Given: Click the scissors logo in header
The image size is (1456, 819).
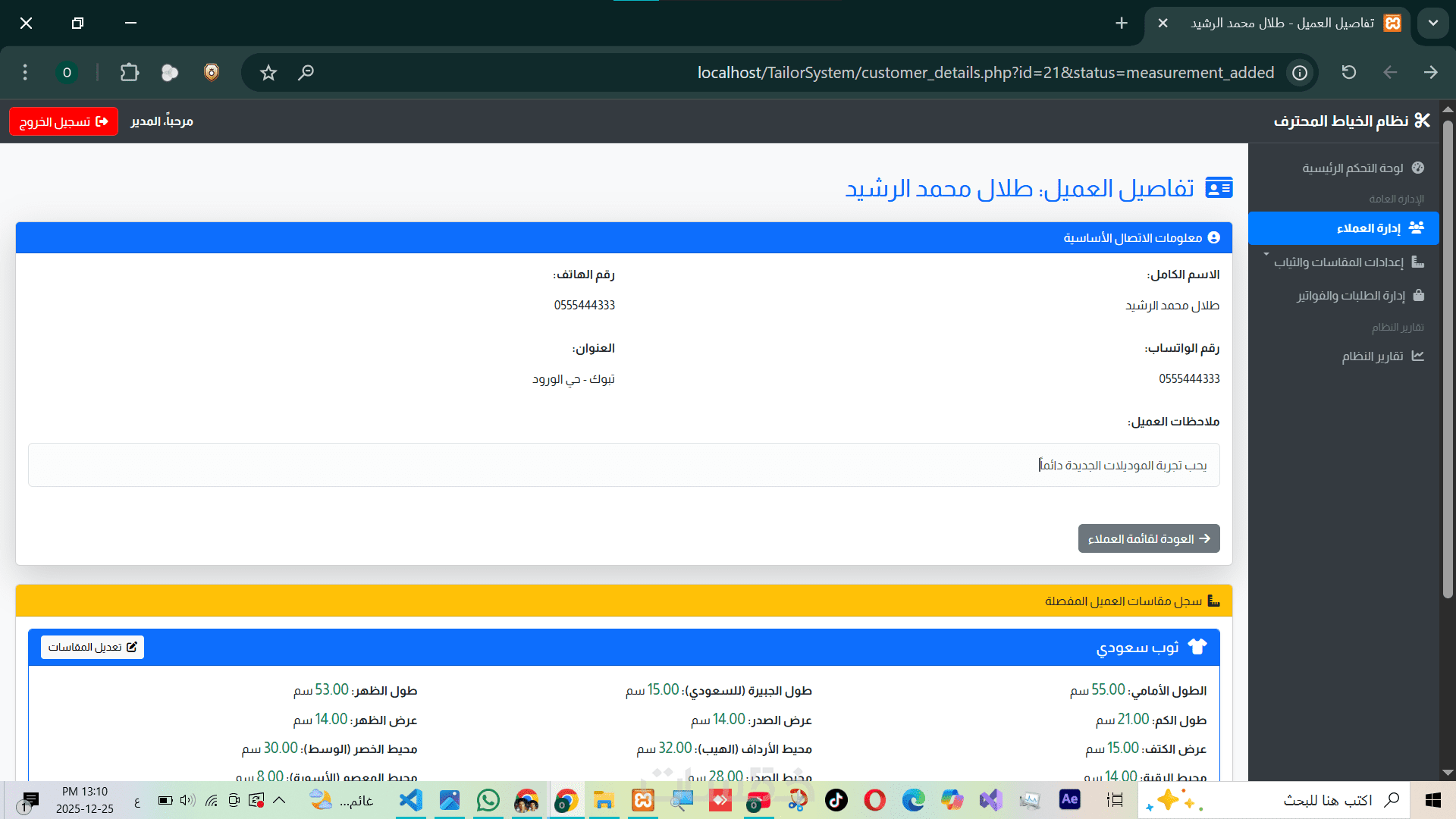Looking at the screenshot, I should (x=1422, y=121).
